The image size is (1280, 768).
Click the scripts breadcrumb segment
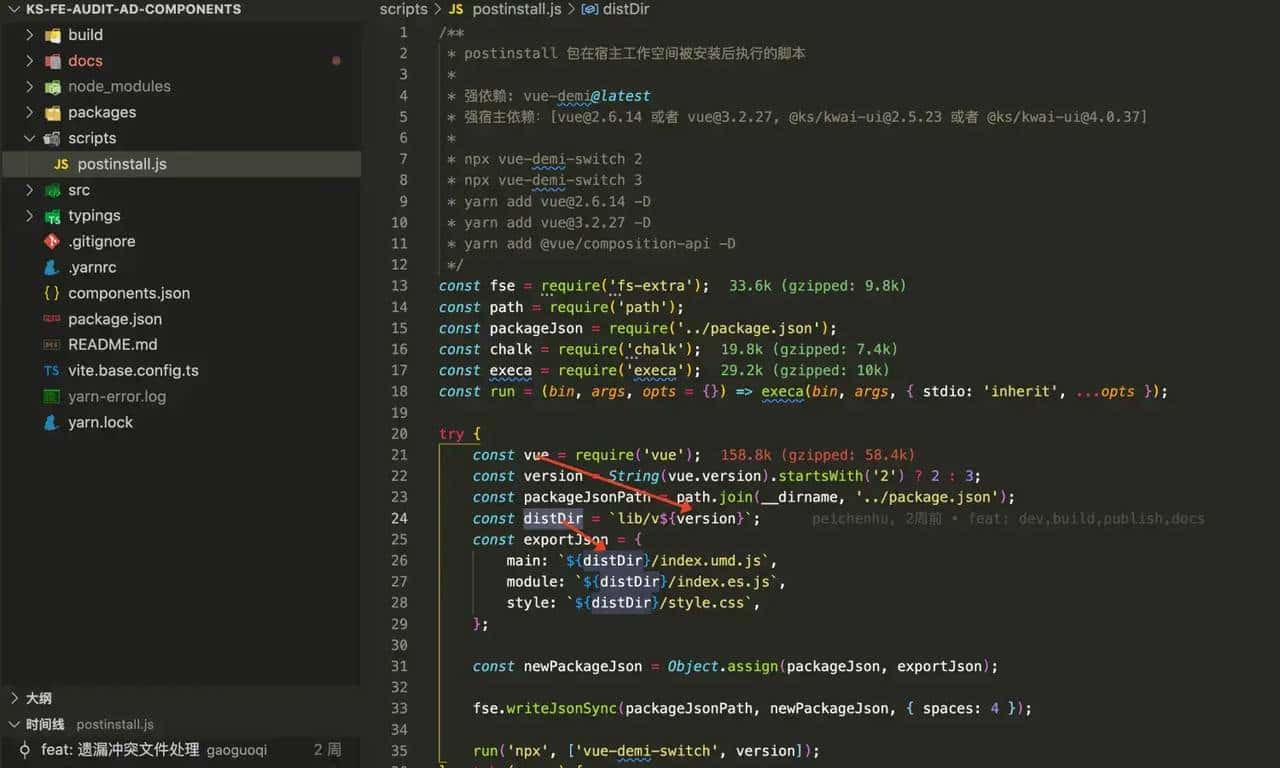coord(403,9)
